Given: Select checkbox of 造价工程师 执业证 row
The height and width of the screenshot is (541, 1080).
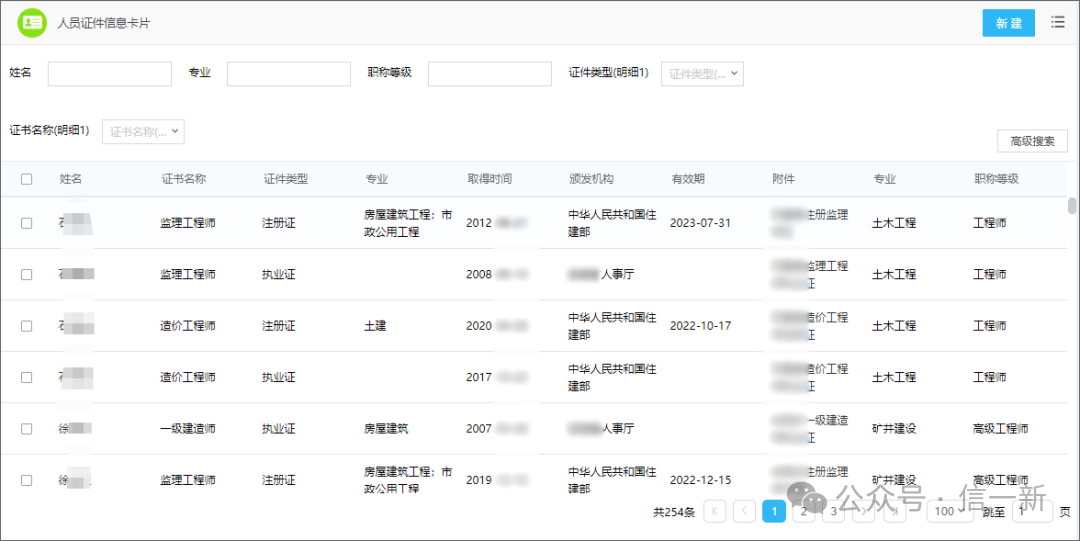Looking at the screenshot, I should coord(26,378).
